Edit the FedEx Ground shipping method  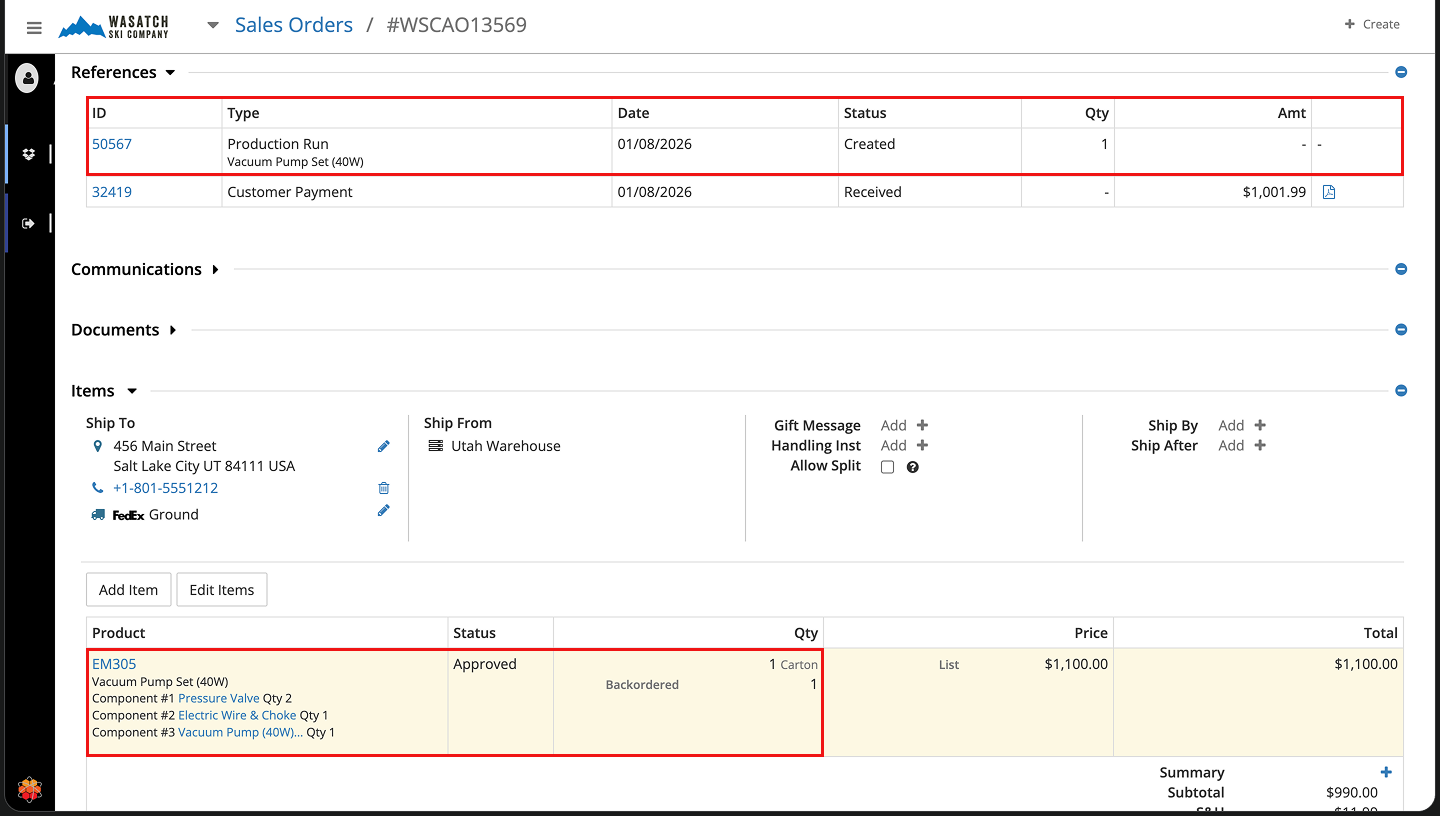[383, 511]
